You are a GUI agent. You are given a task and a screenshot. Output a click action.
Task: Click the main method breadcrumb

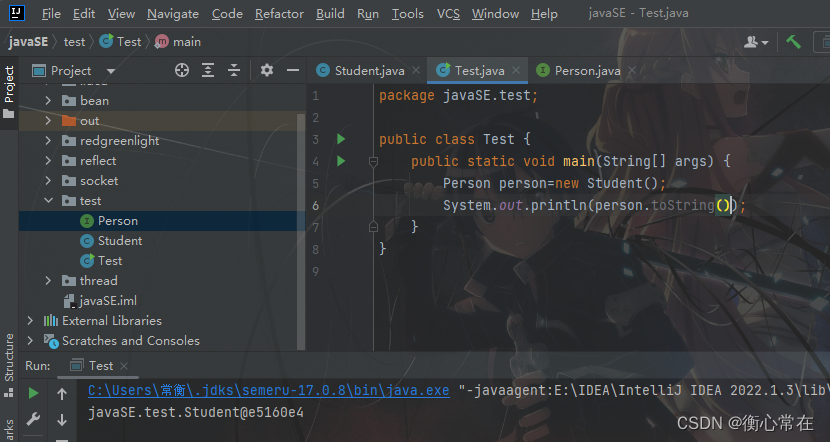pos(178,42)
